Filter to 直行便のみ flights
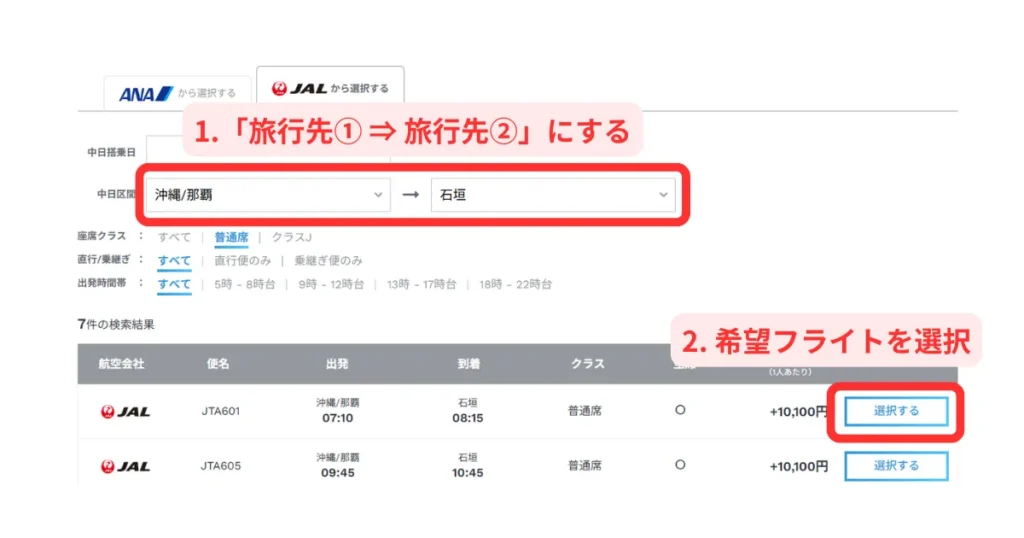The height and width of the screenshot is (538, 1024). click(x=245, y=261)
